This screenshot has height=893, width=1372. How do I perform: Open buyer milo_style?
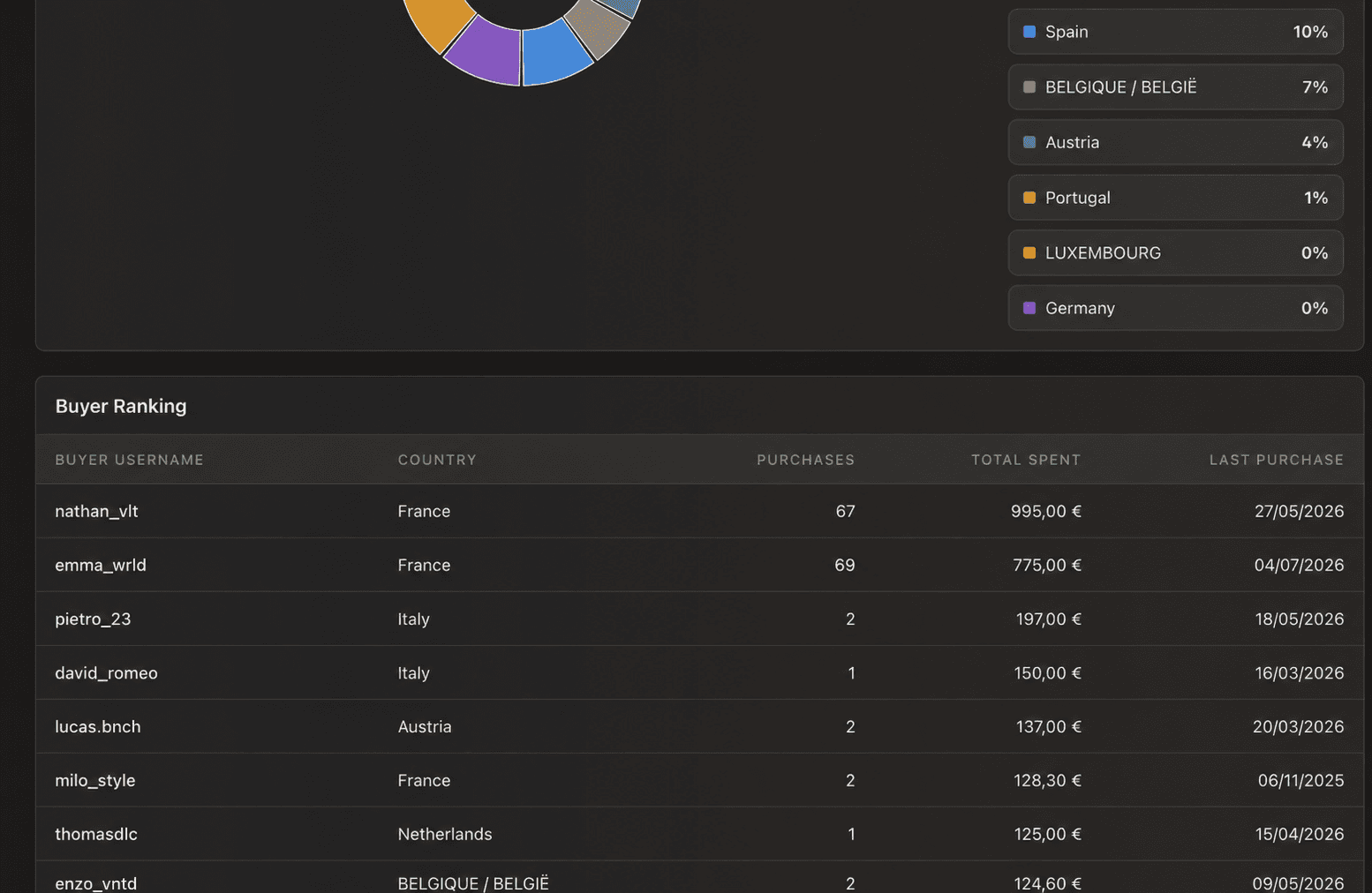tap(95, 780)
